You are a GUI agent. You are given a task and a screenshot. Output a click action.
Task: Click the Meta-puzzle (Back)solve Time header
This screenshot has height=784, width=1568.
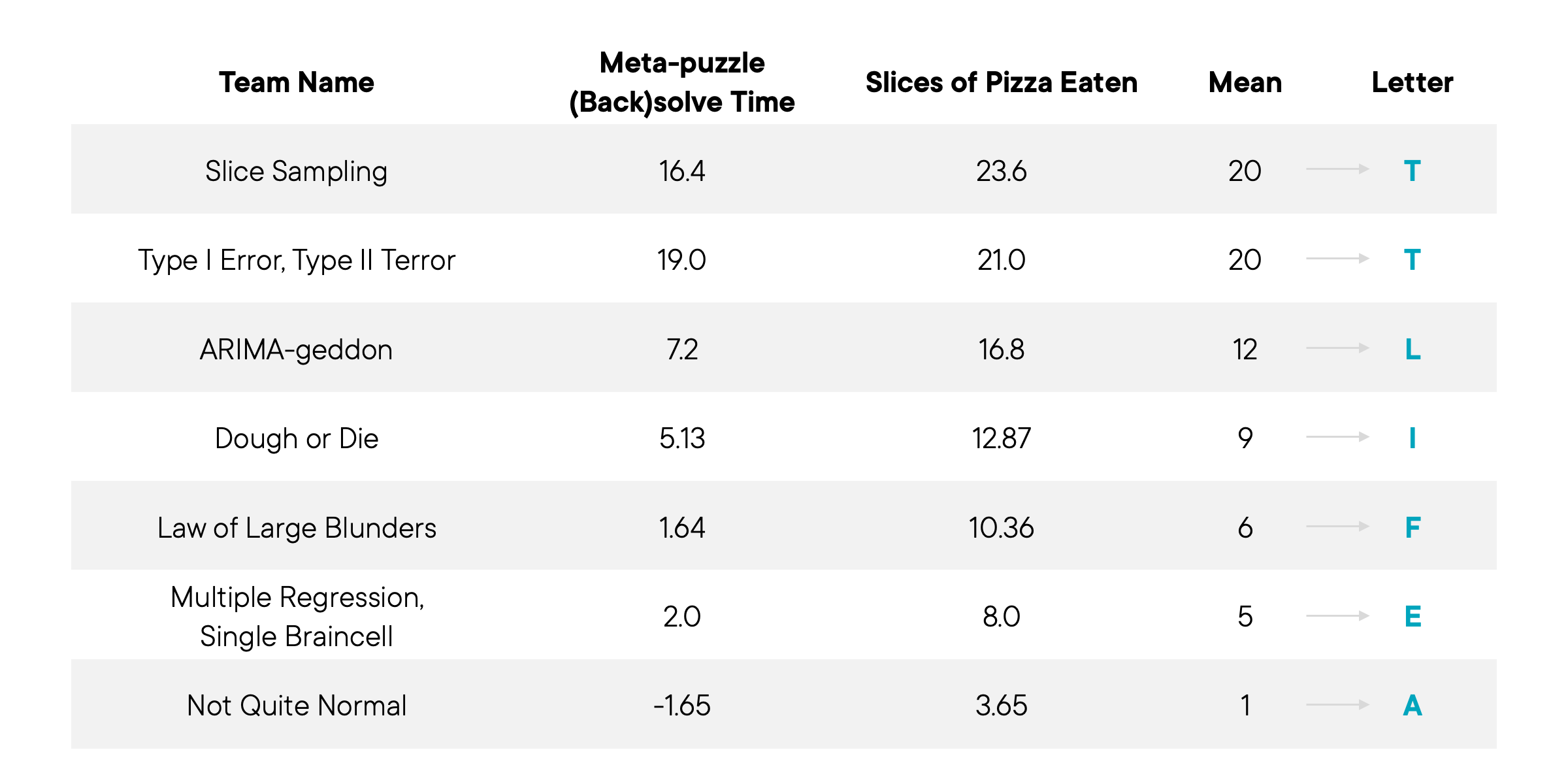pyautogui.click(x=682, y=83)
